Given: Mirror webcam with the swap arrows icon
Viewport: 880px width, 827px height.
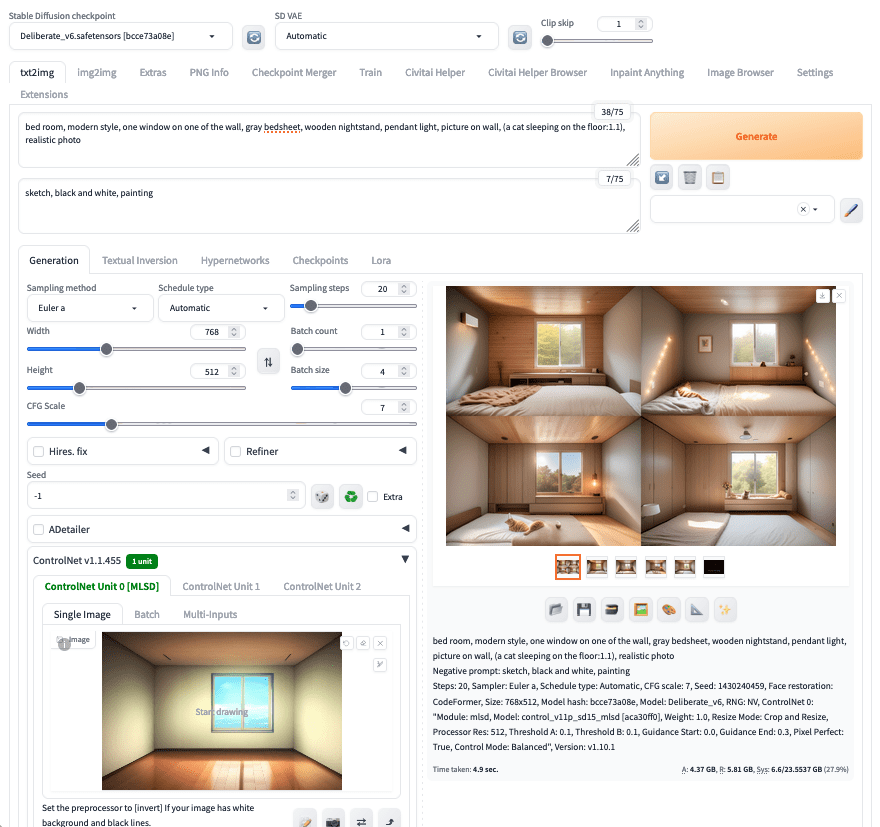Looking at the screenshot, I should [361, 820].
